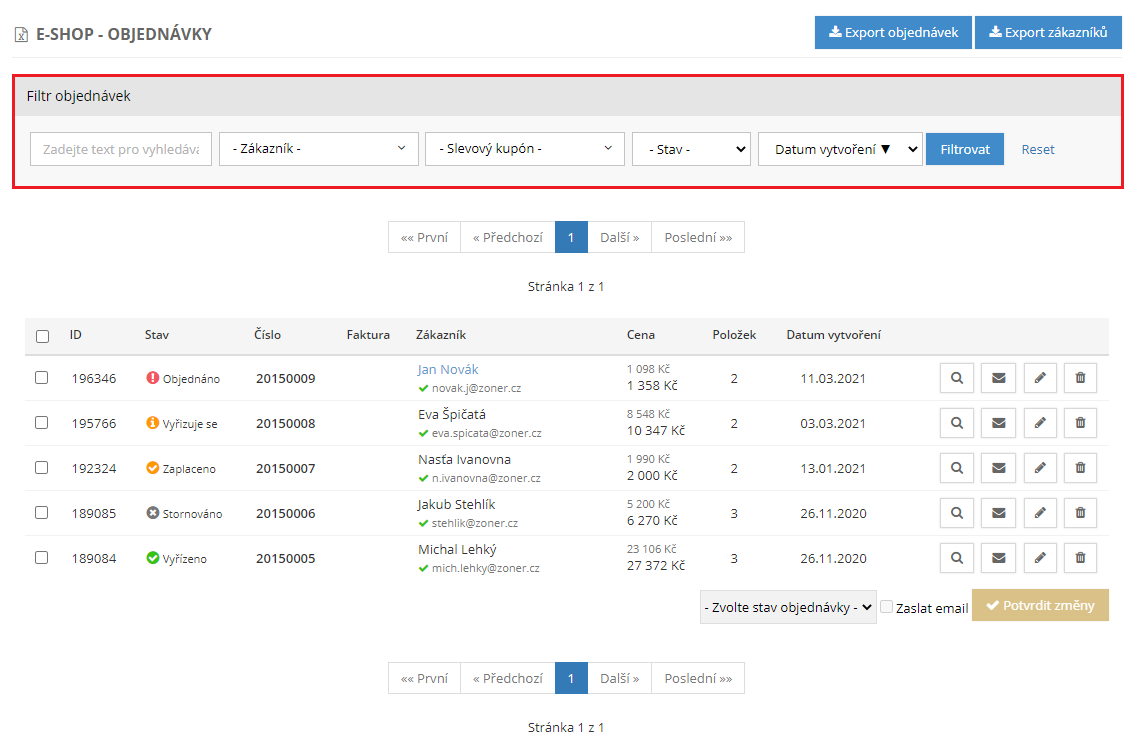Delete order 189085 using trash icon
Screen dimensions: 1135x743
pos(1080,513)
